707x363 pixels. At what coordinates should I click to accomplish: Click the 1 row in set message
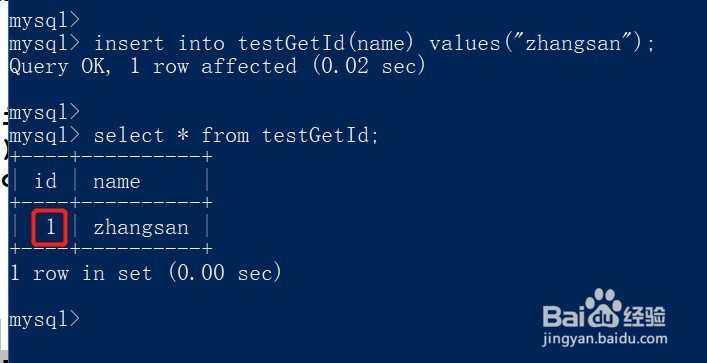[145, 273]
